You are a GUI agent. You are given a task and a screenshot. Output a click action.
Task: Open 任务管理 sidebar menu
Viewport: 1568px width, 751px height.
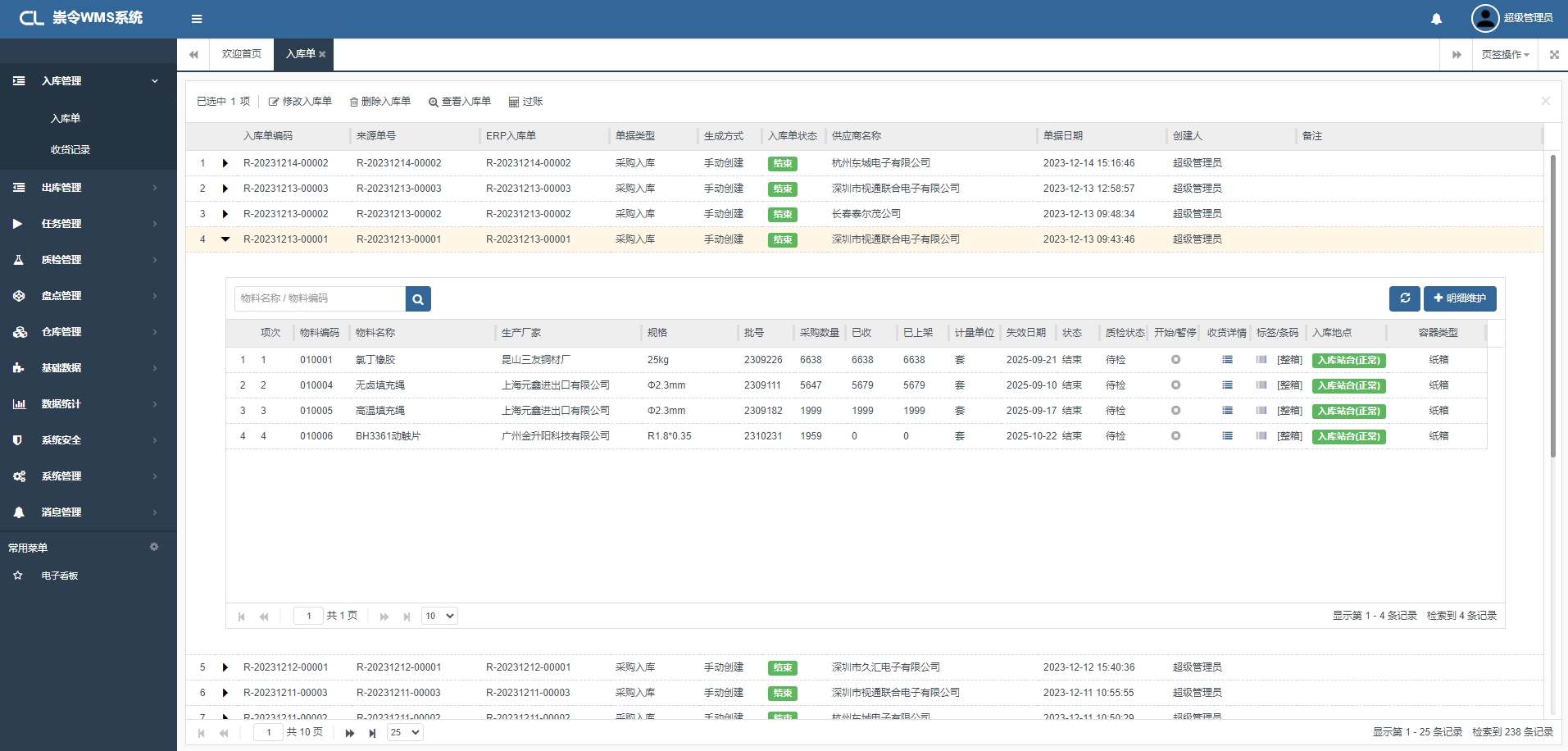pyautogui.click(x=89, y=224)
